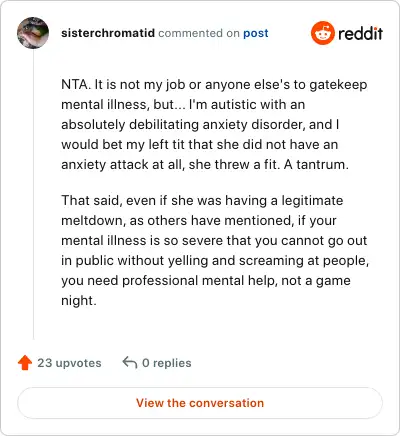The height and width of the screenshot is (436, 400).
Task: Click the "View the conversation" button
Action: pyautogui.click(x=200, y=403)
